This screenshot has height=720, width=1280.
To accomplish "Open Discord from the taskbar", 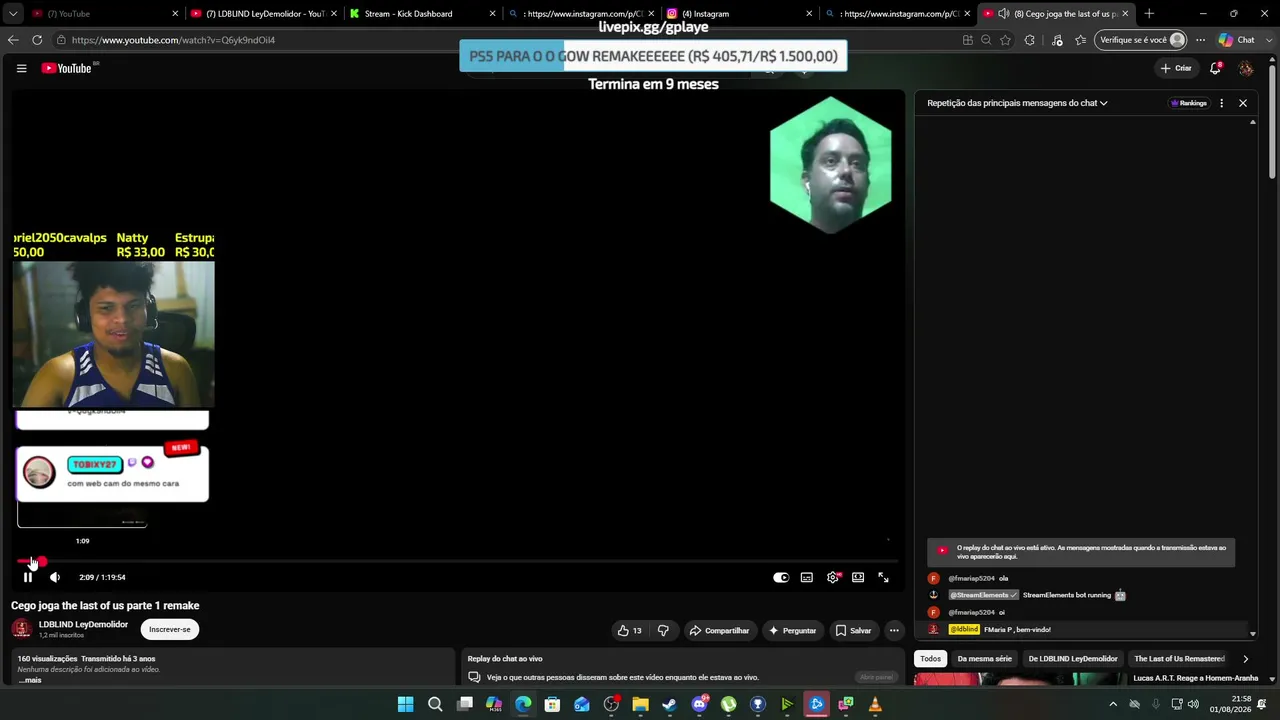I will point(699,704).
